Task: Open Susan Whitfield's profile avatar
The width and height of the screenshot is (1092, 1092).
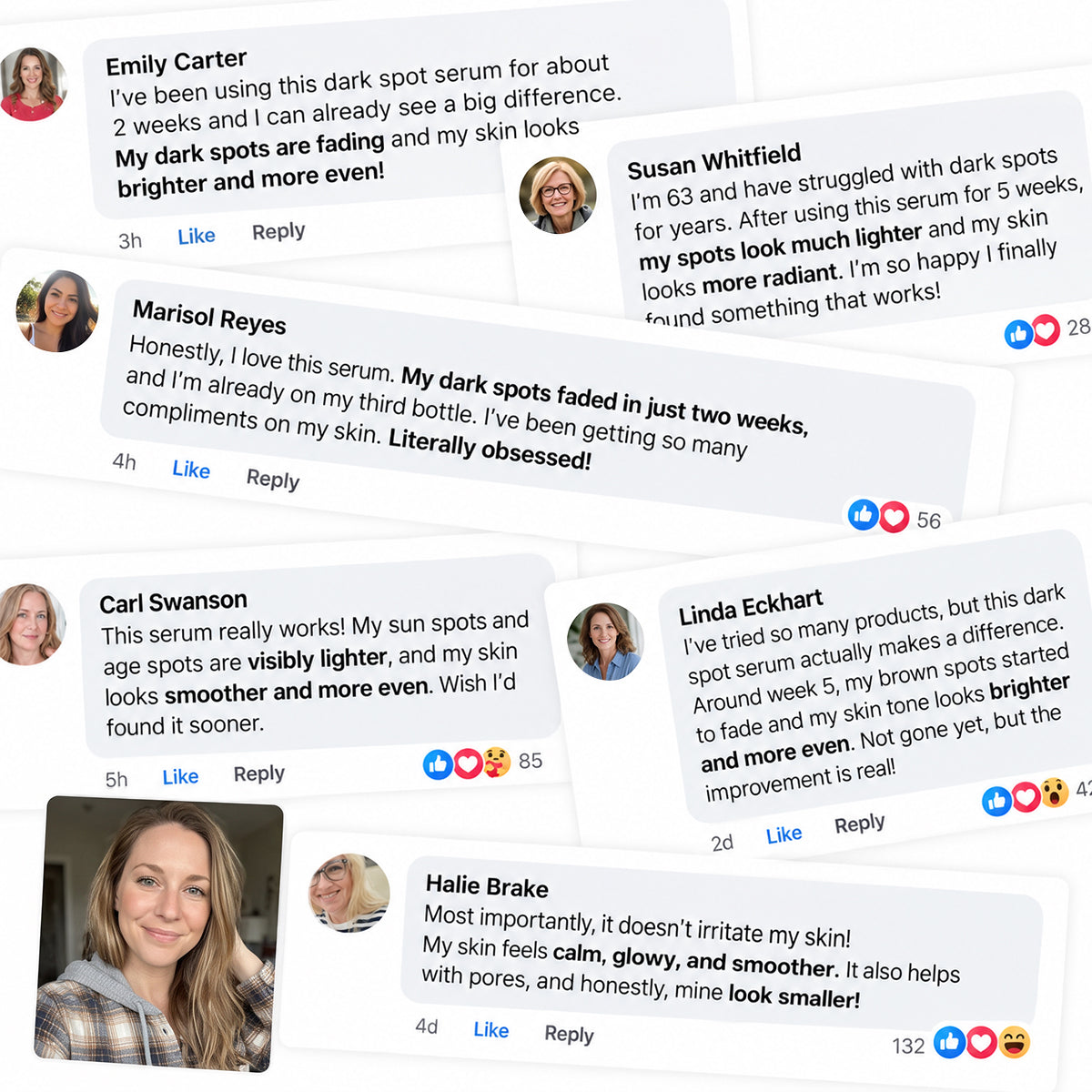Action: [x=558, y=195]
